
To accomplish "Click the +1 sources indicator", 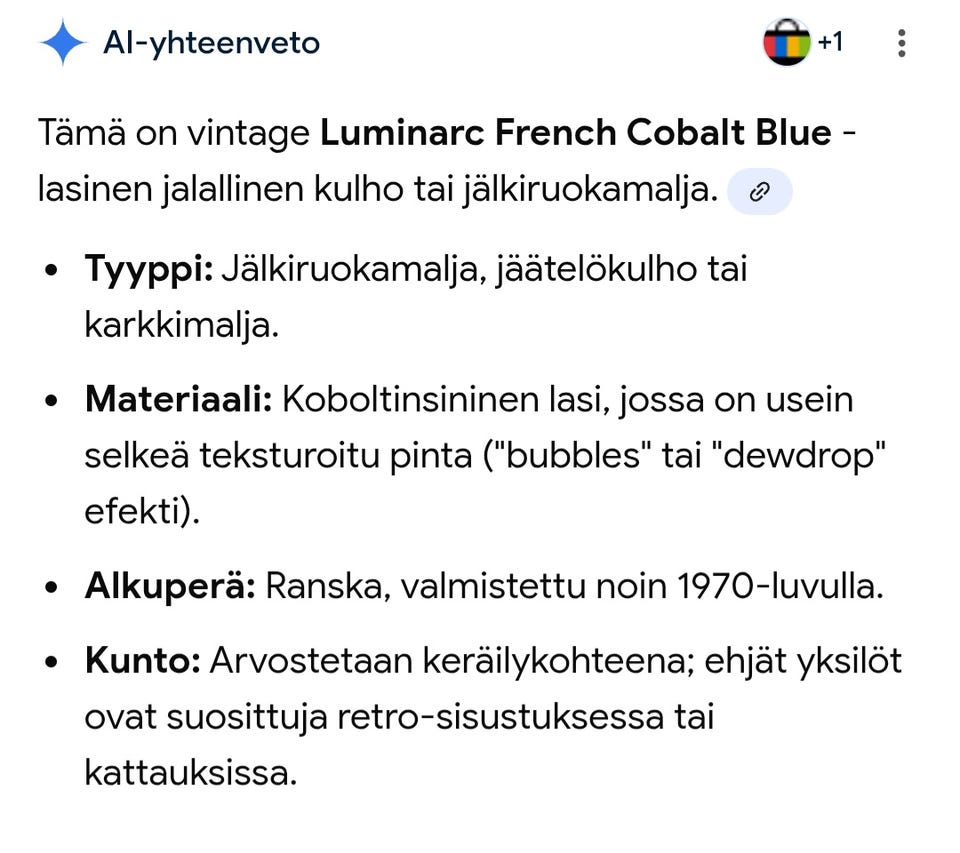I will coord(831,42).
